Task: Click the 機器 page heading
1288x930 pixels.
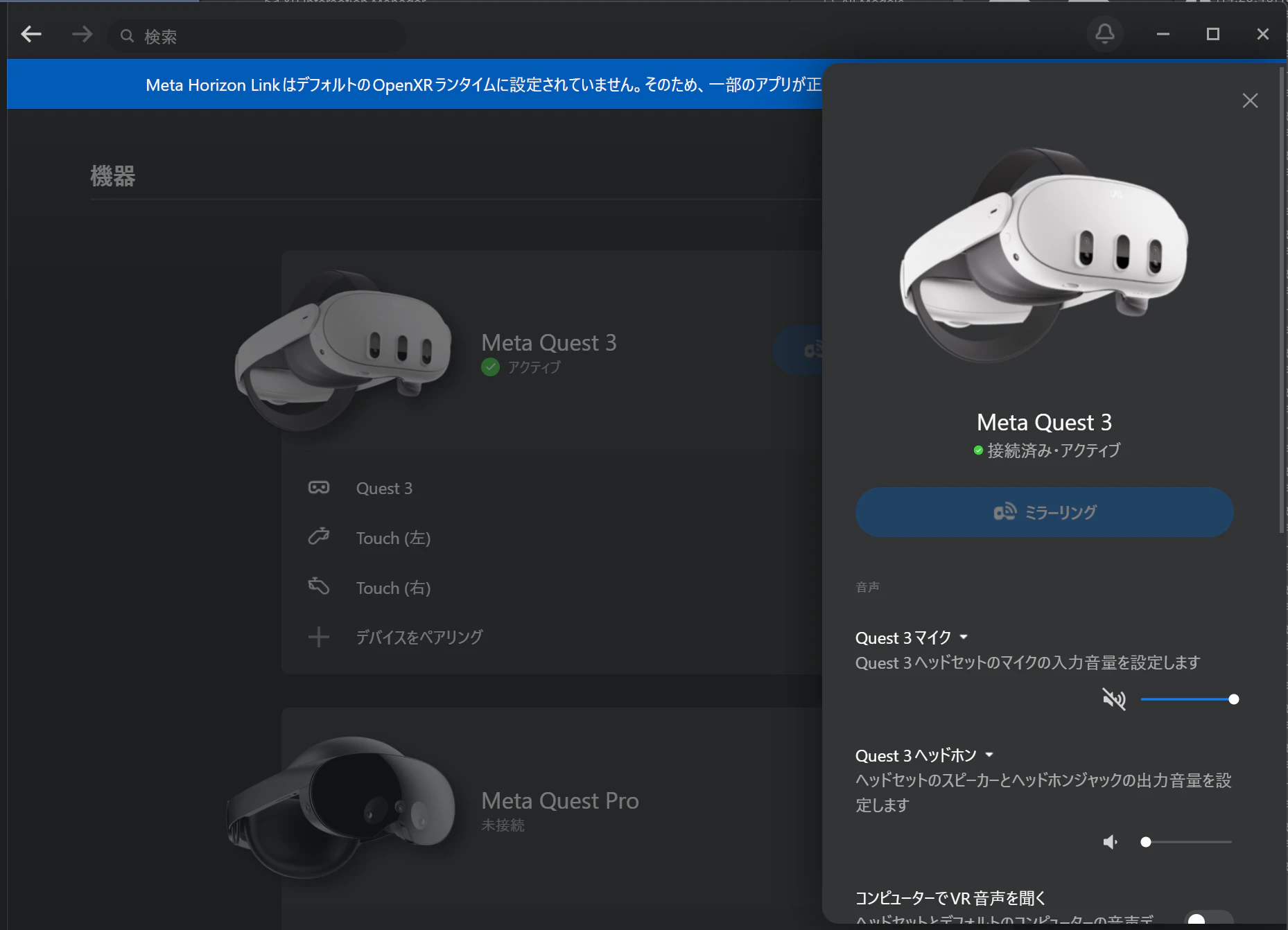Action: [113, 176]
